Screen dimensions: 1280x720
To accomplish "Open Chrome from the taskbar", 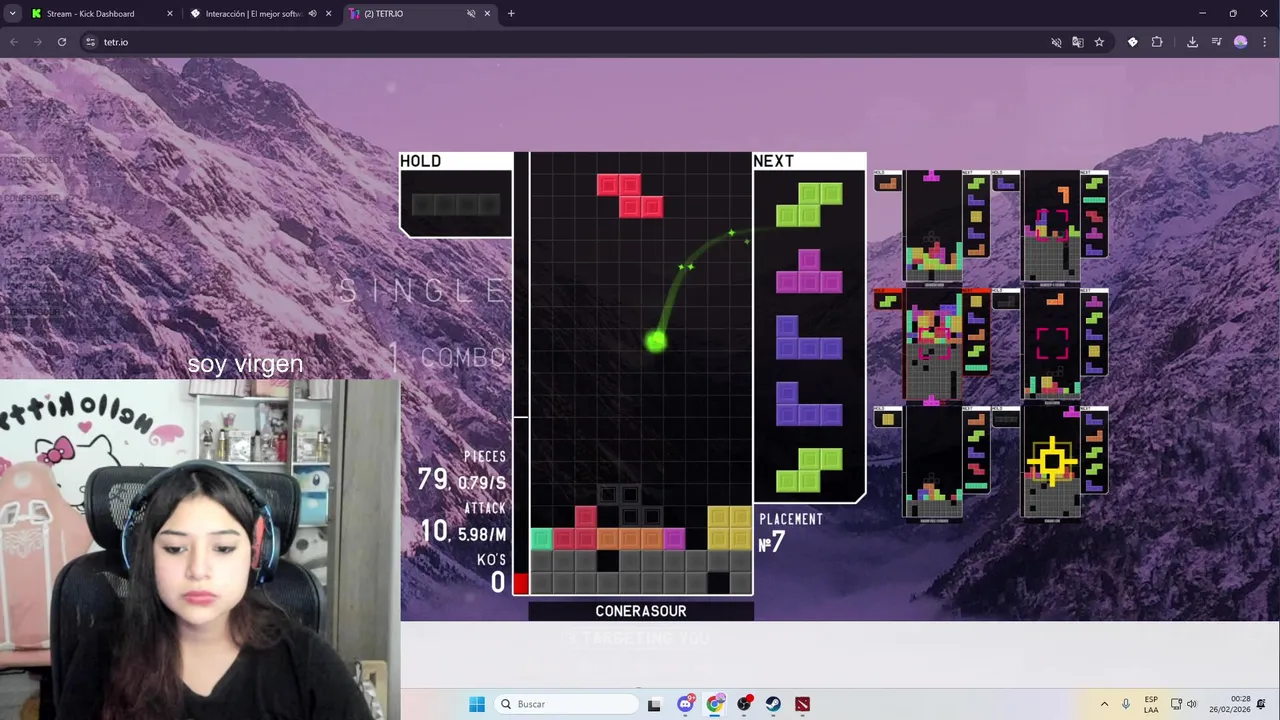I will [x=714, y=704].
